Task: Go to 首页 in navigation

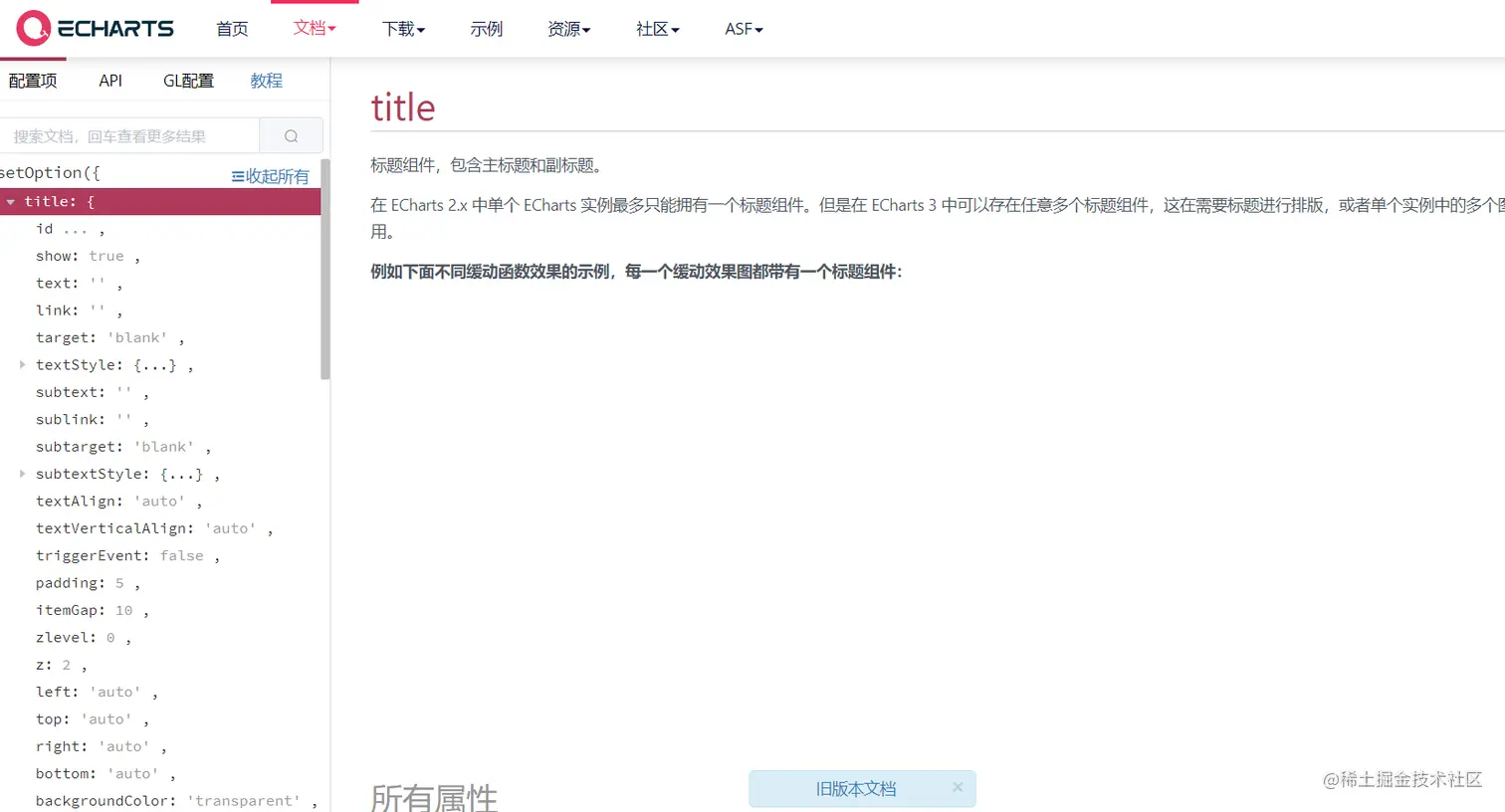Action: click(232, 29)
